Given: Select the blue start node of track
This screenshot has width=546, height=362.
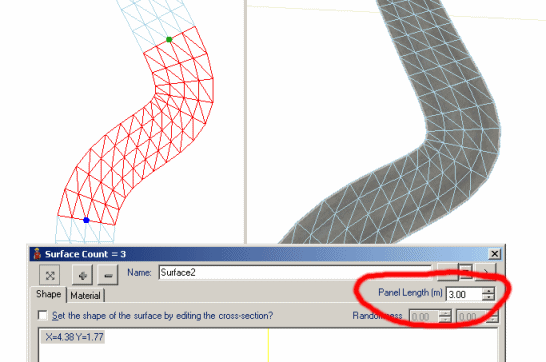Looking at the screenshot, I should tap(86, 220).
